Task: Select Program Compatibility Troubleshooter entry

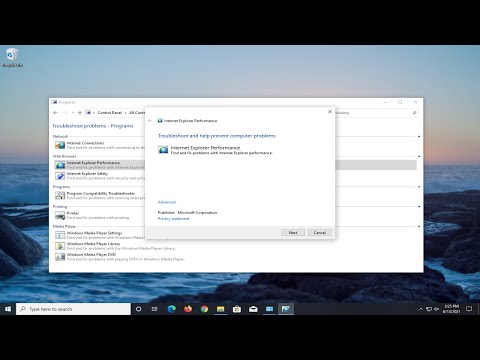Action: [100, 195]
